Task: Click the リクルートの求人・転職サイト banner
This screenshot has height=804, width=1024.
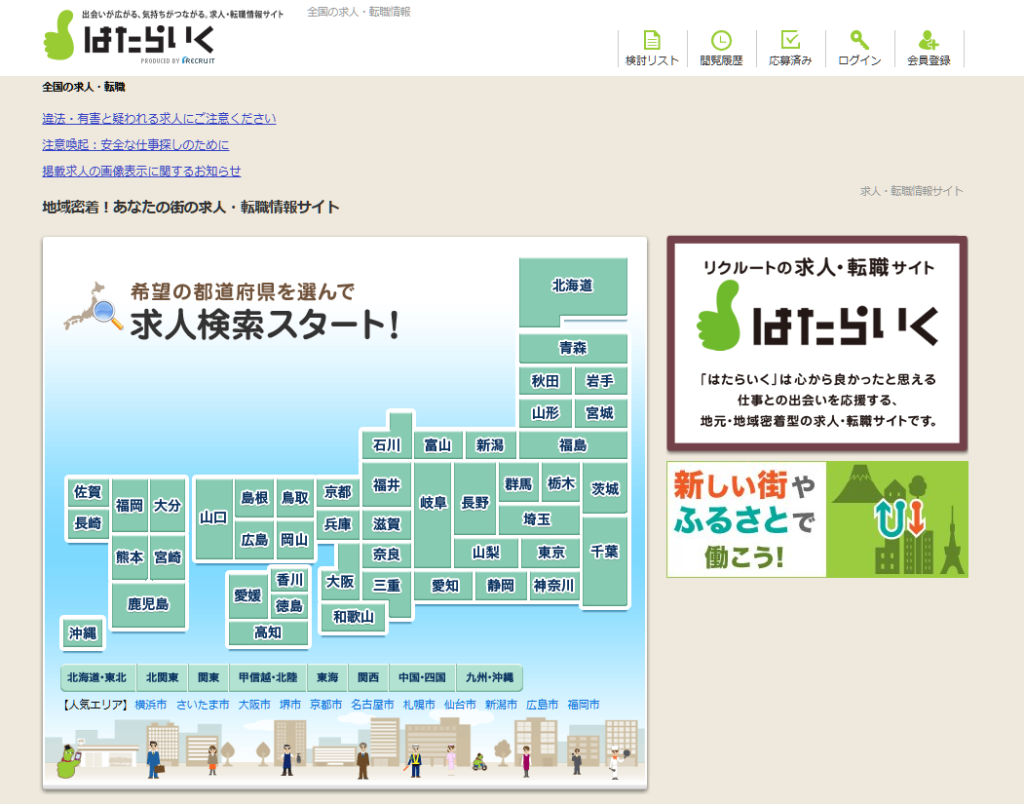Action: (x=817, y=343)
